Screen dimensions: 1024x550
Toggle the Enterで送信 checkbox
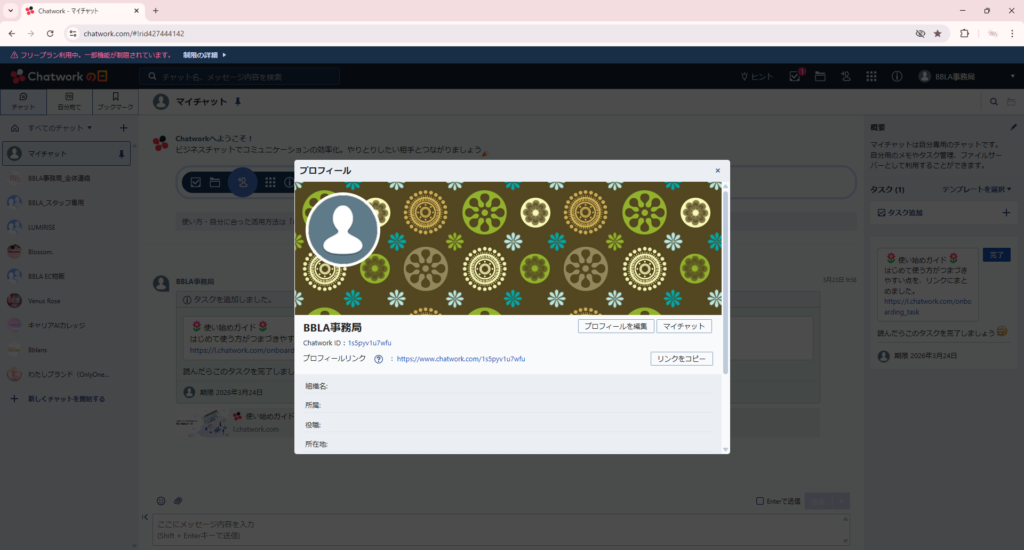point(760,501)
